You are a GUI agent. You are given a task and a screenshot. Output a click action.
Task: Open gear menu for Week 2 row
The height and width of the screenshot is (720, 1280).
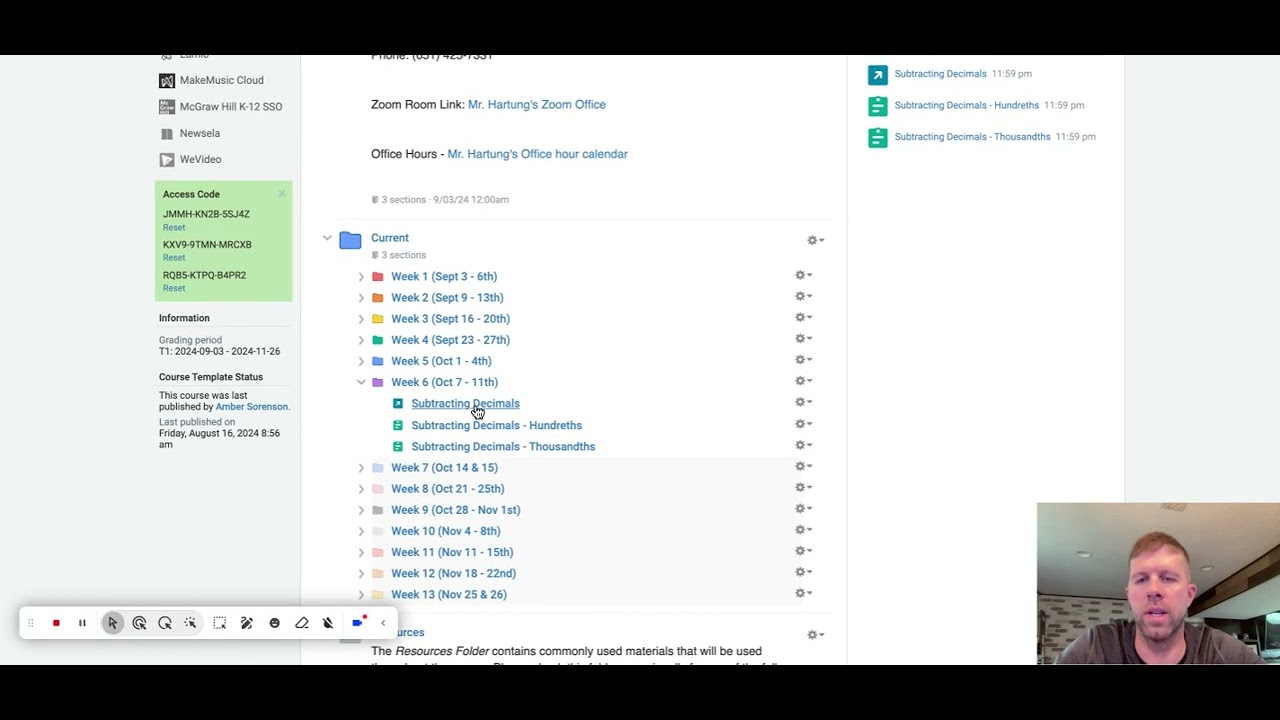click(x=803, y=296)
